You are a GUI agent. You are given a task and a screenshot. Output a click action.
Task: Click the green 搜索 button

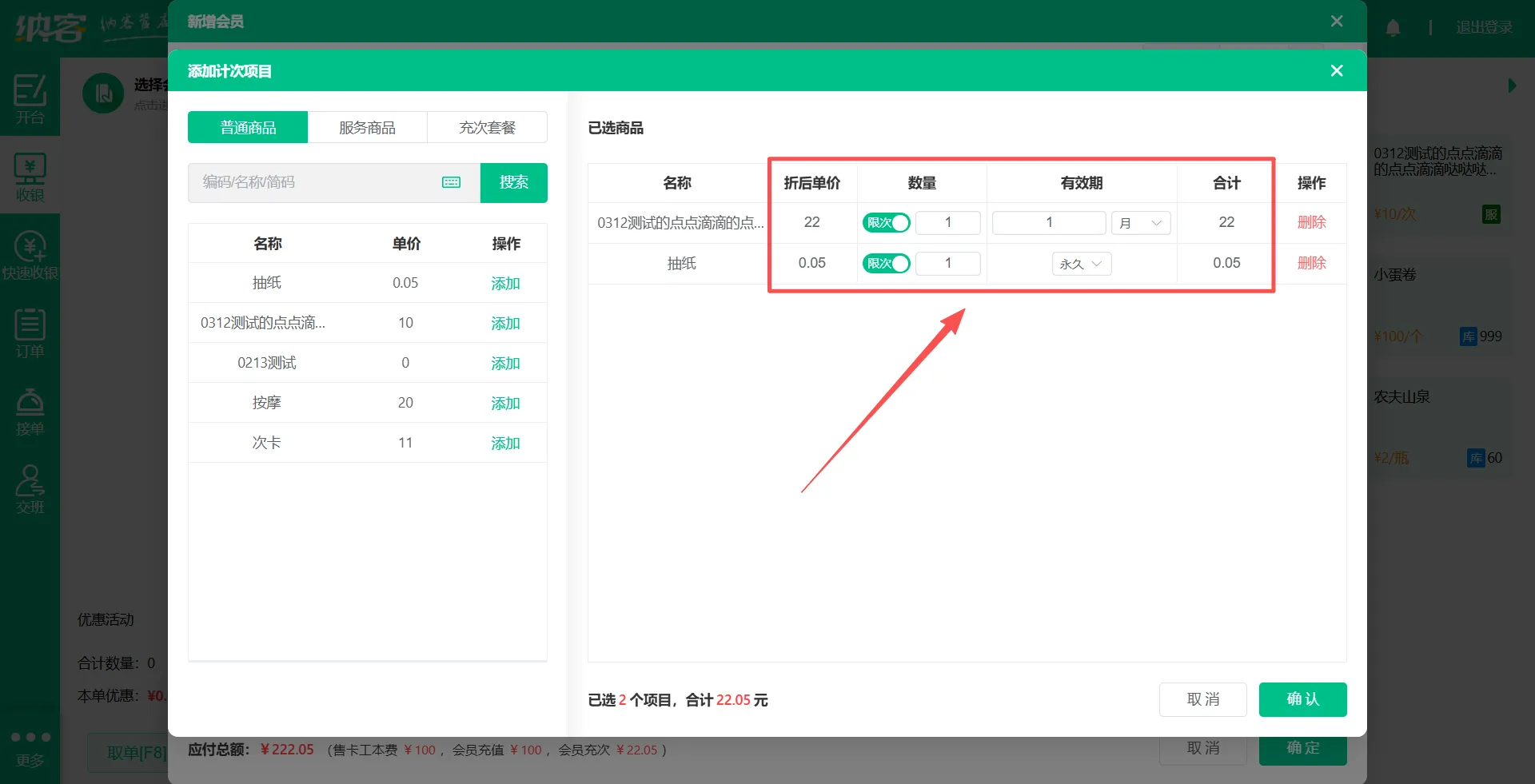pos(513,183)
